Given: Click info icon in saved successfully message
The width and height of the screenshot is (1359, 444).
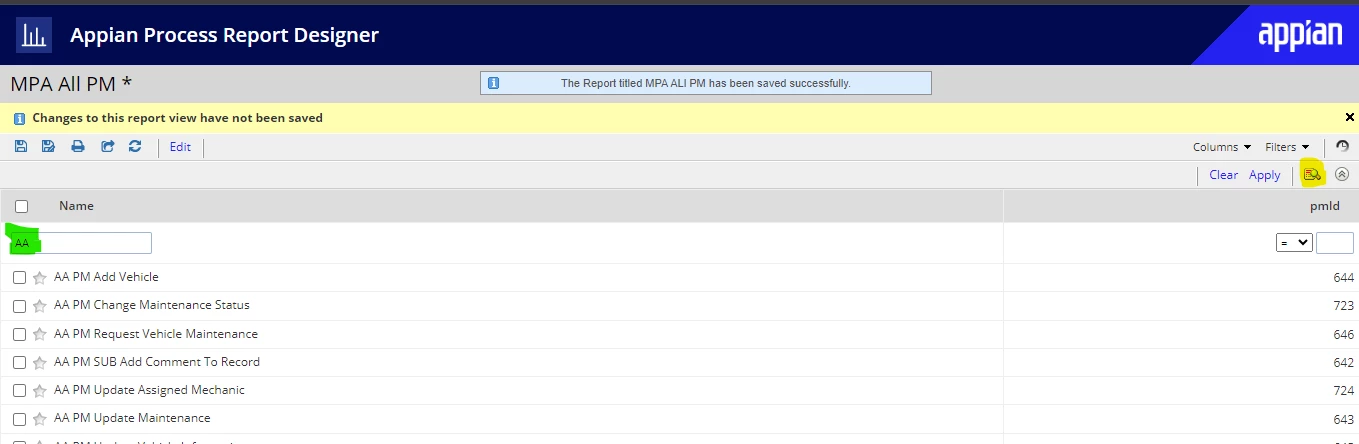Looking at the screenshot, I should tap(493, 83).
